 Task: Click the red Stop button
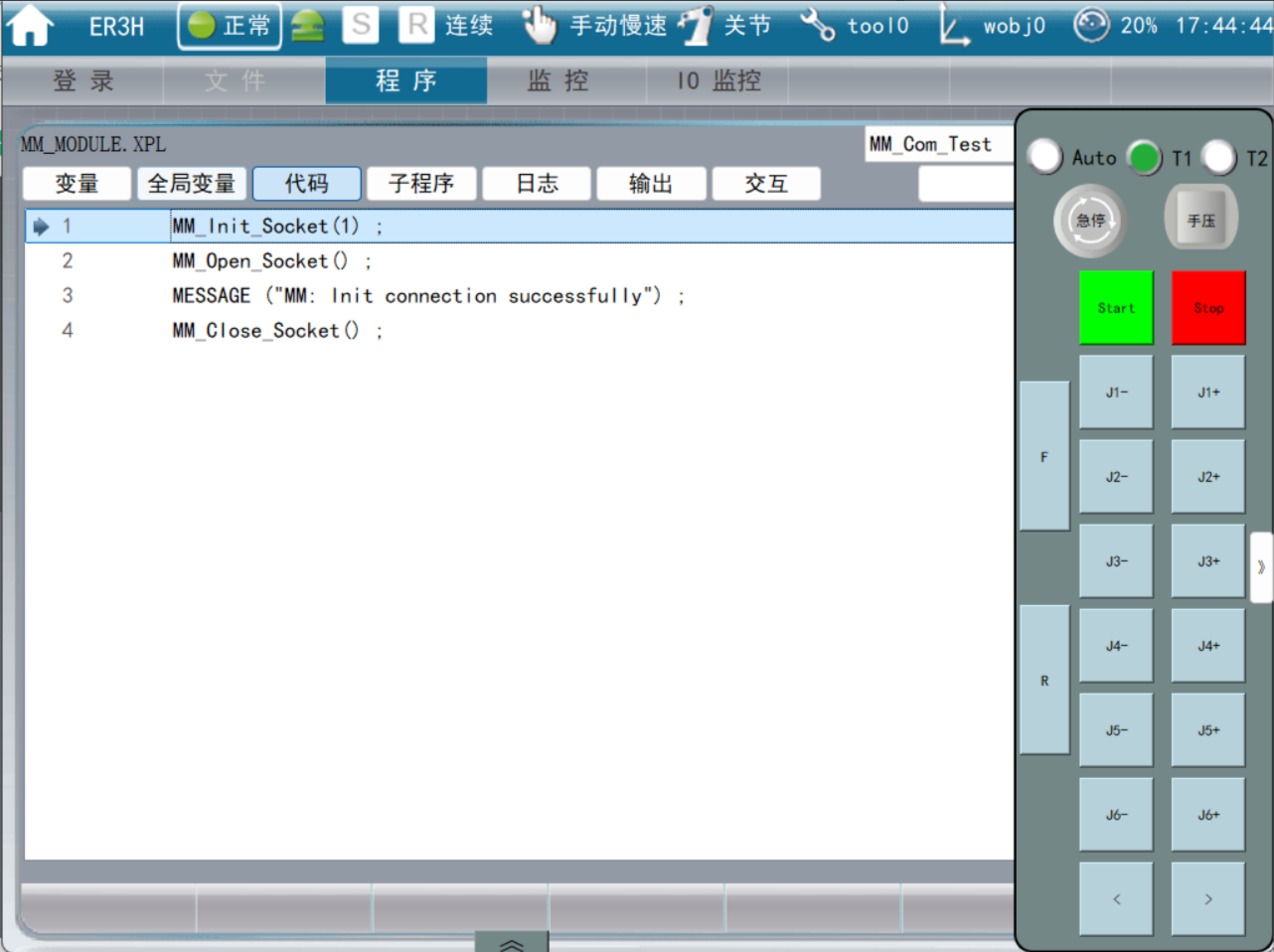tap(1208, 308)
